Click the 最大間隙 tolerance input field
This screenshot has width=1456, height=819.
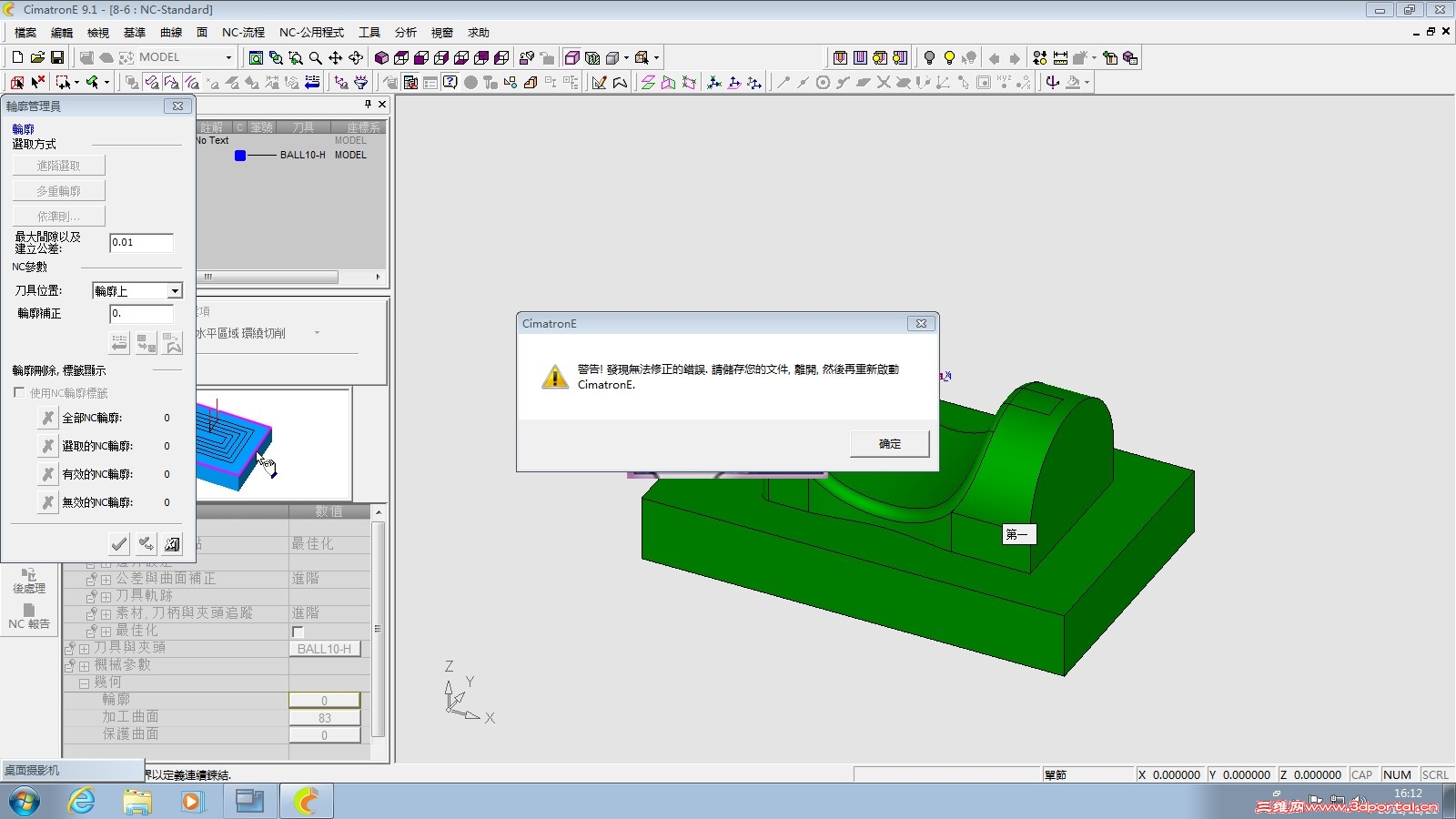[141, 242]
